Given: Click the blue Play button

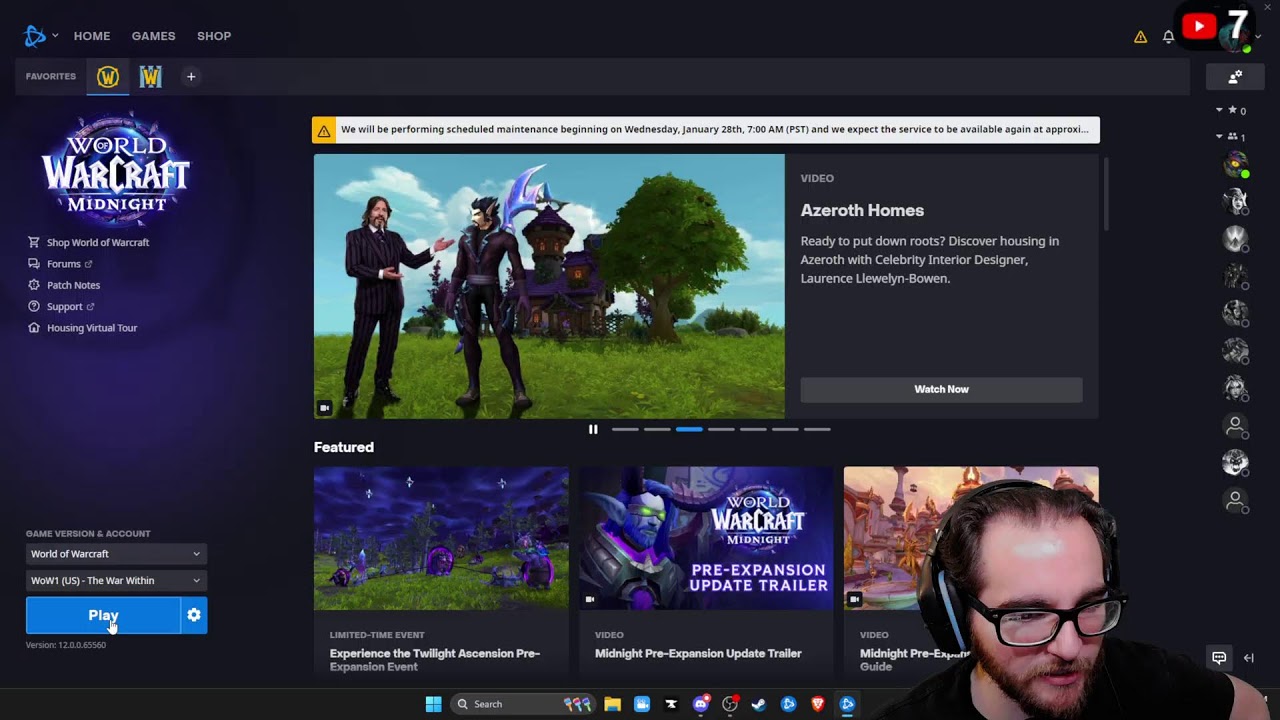Looking at the screenshot, I should click(103, 615).
